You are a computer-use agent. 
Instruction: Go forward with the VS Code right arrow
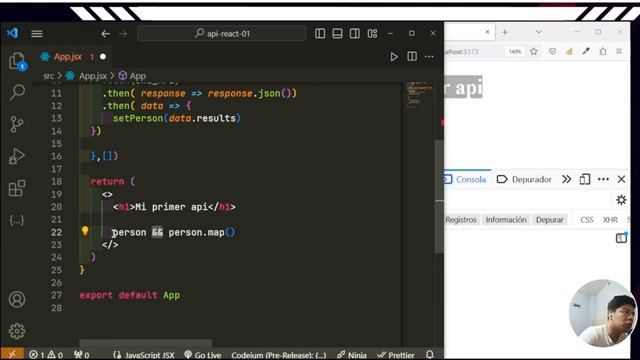(123, 34)
